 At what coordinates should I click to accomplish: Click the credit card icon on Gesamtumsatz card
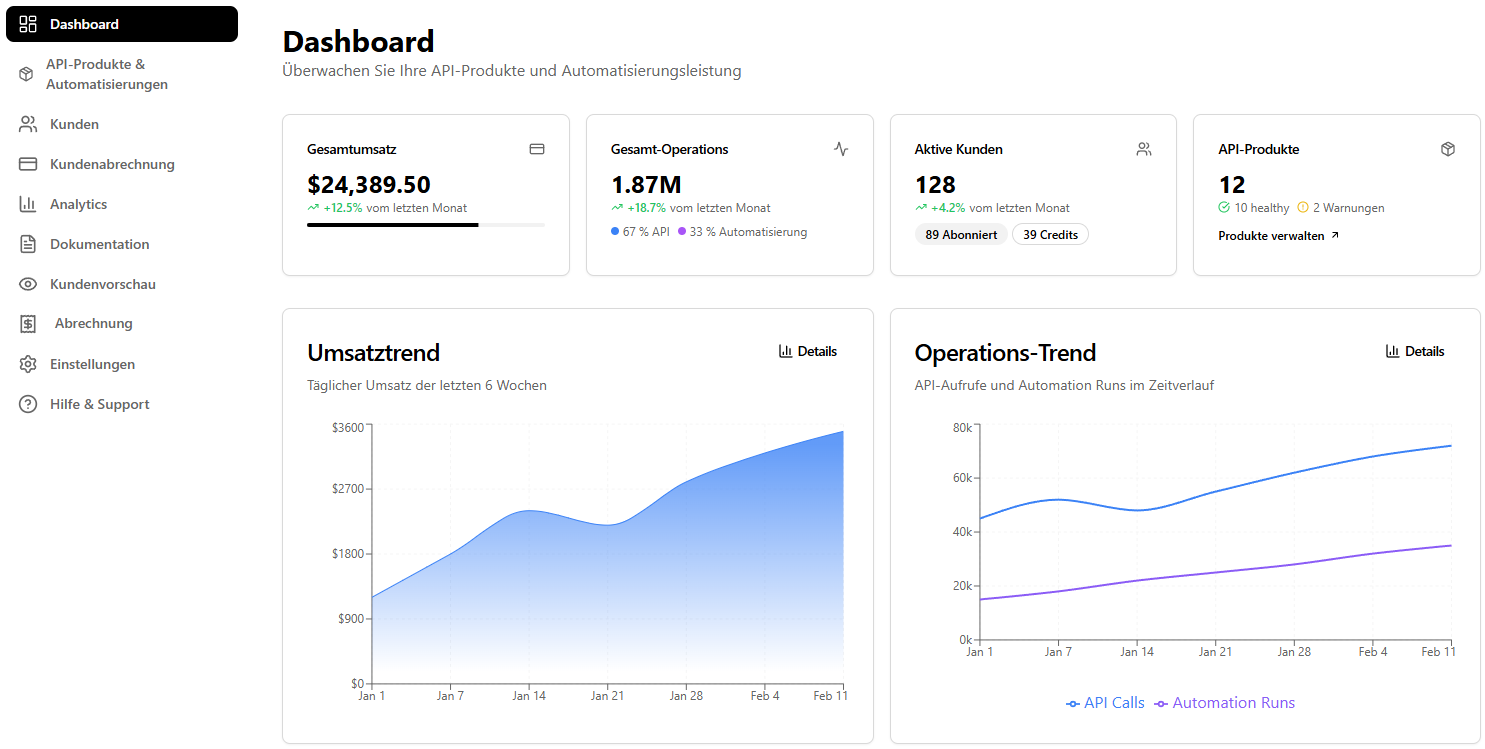click(x=537, y=148)
